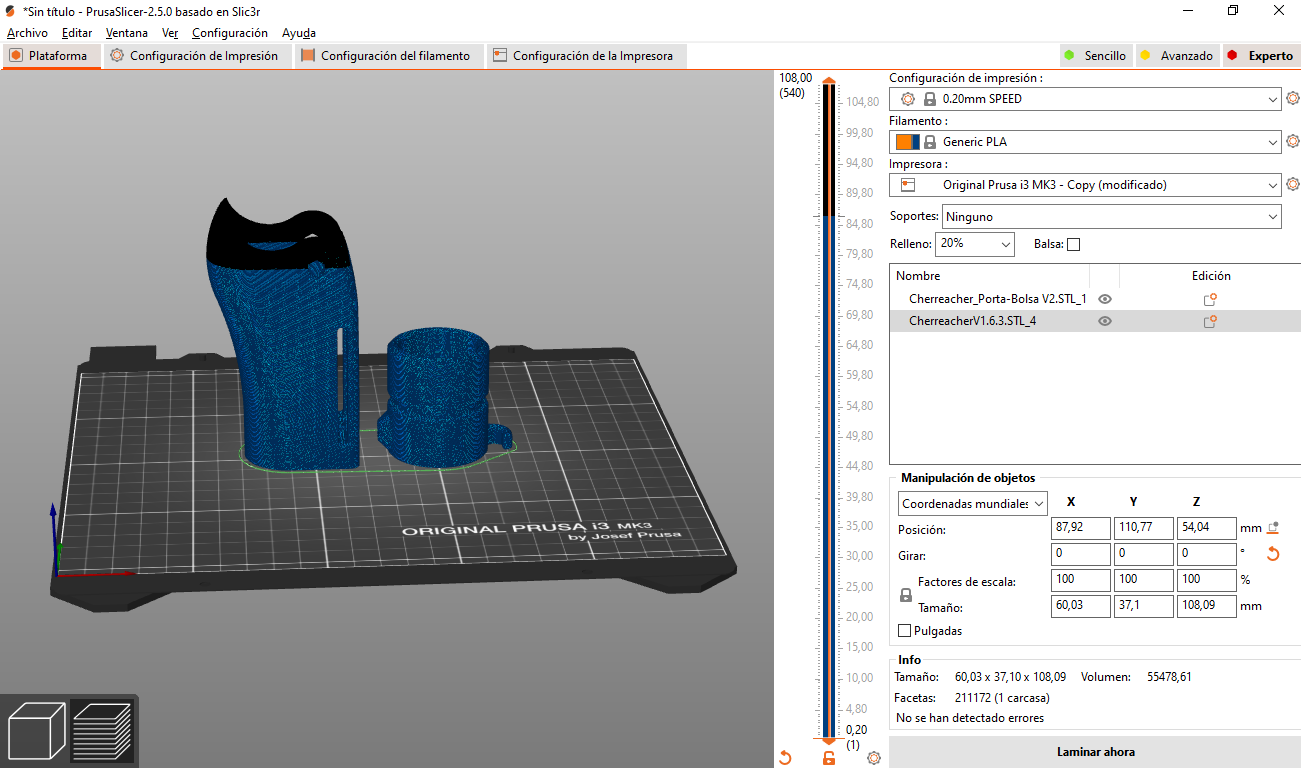Screen dimensions: 1301x768
Task: Click the edit icon for CherreacherV1.6.3.STL_4
Action: (1210, 321)
